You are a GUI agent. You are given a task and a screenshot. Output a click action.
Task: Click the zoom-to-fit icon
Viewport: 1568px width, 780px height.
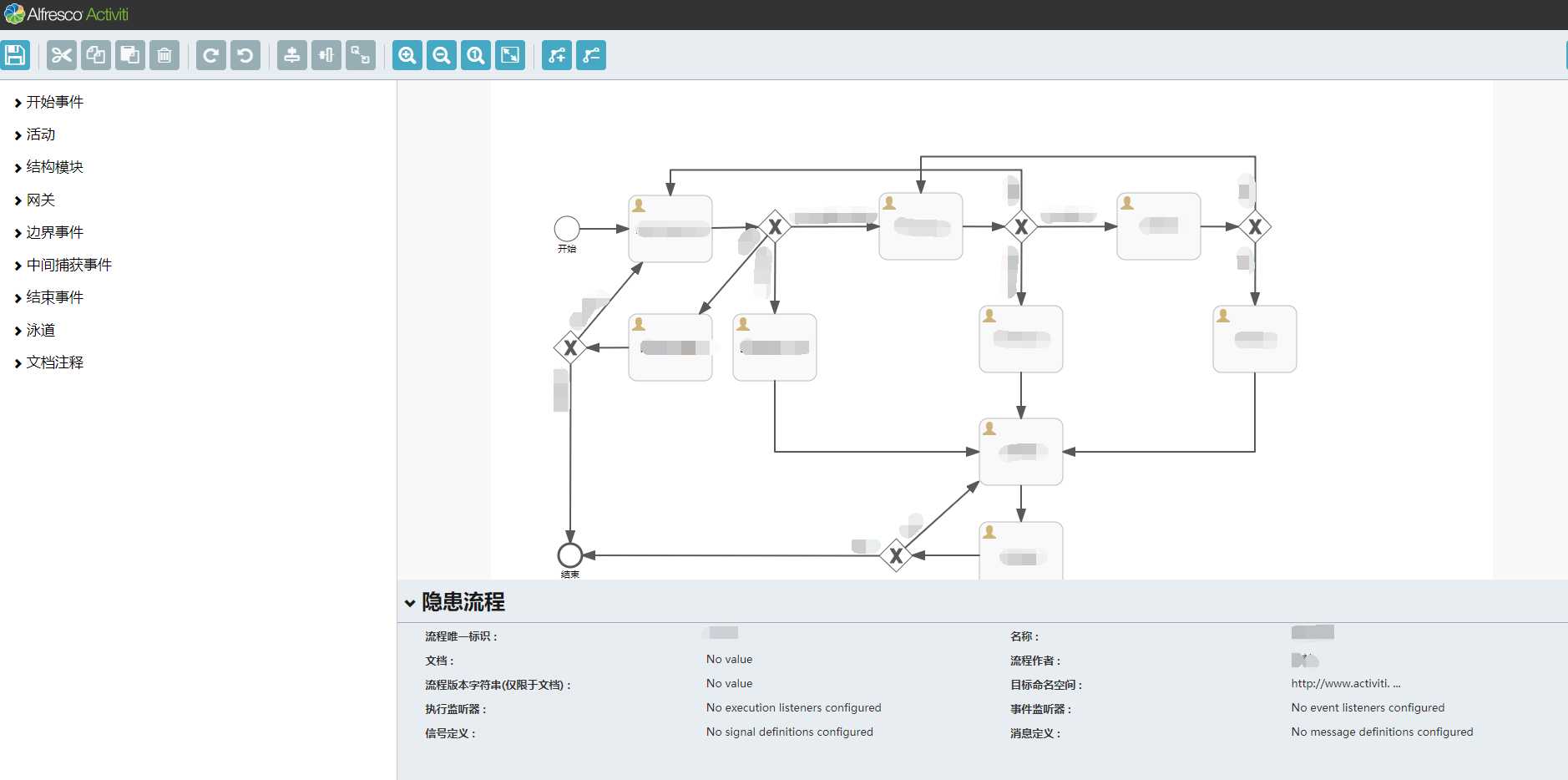point(510,56)
